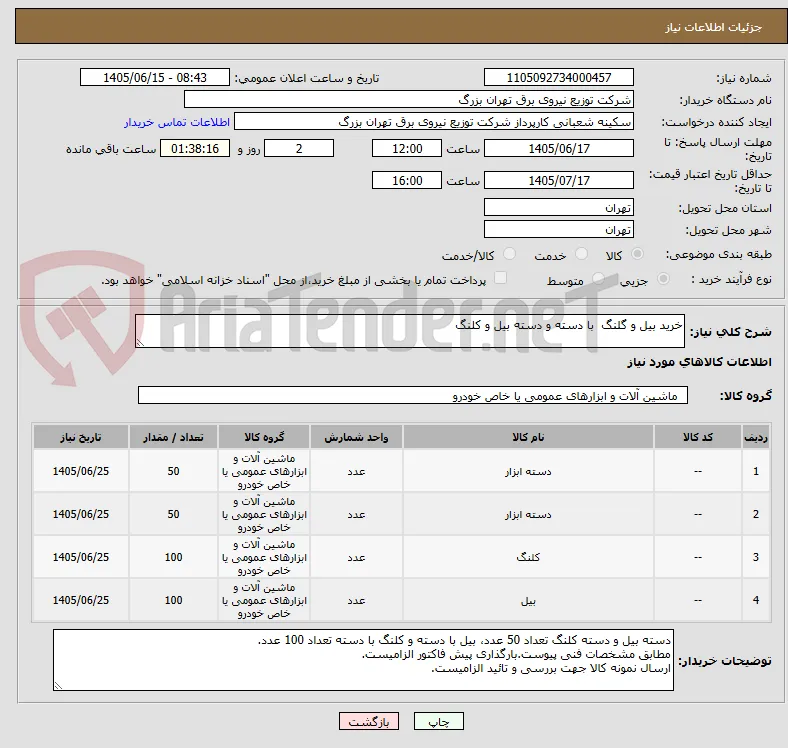Screen dimensions: 788x748
Task: Click the unit عدد in row 3
Action: coord(356,557)
